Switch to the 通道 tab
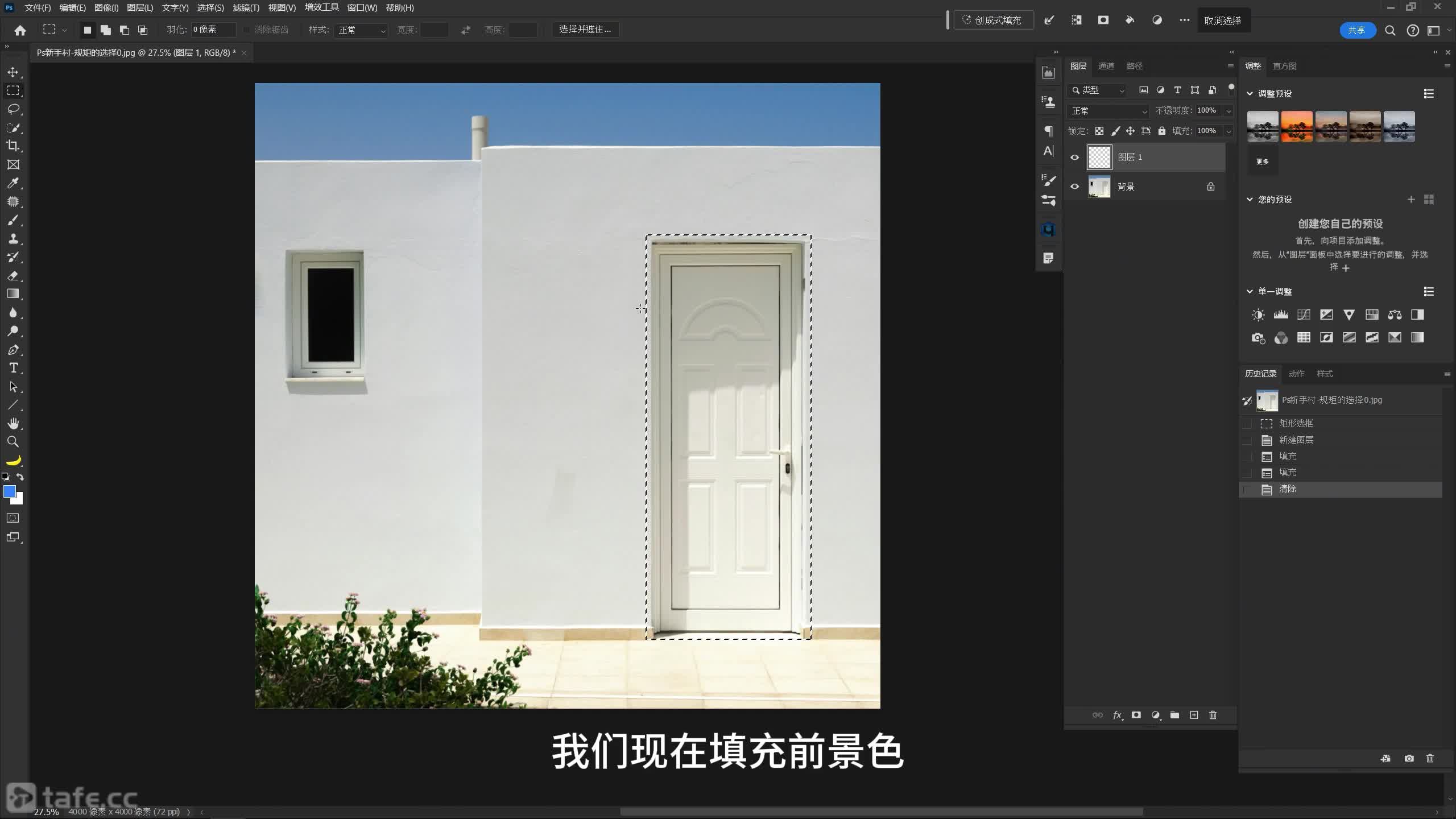Image resolution: width=1456 pixels, height=819 pixels. click(1106, 66)
